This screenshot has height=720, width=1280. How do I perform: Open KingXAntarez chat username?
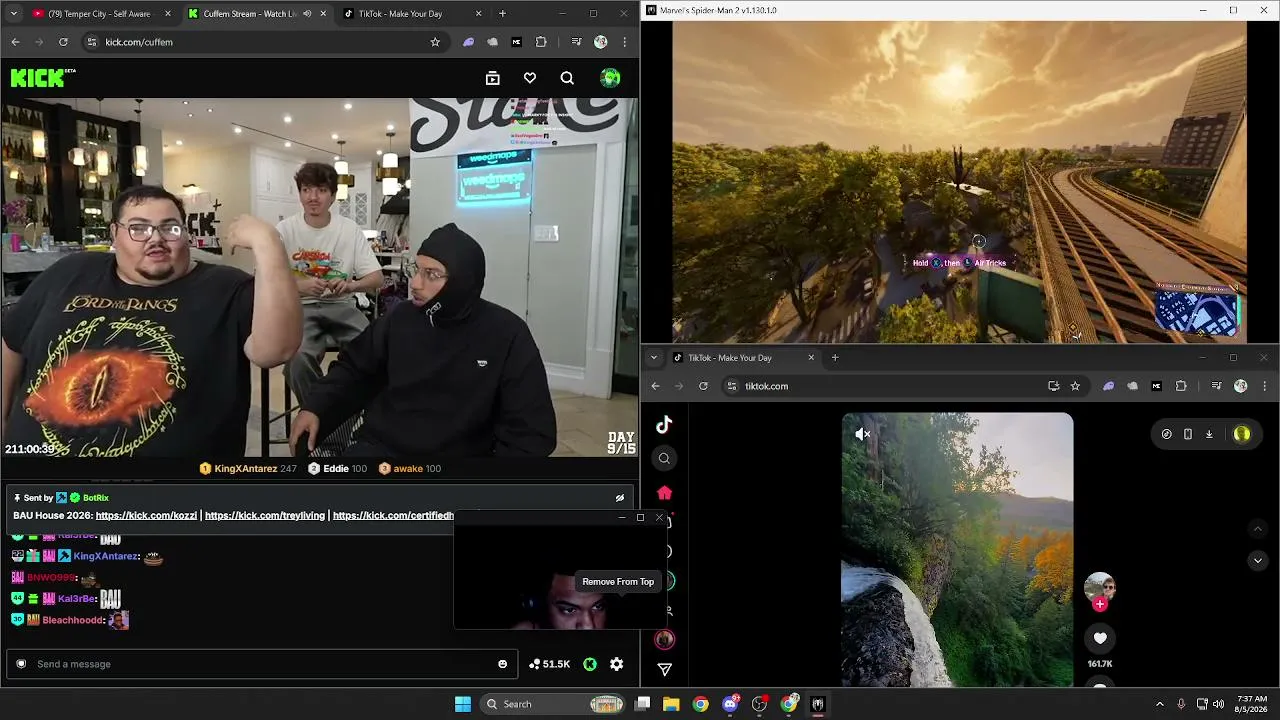pyautogui.click(x=105, y=556)
